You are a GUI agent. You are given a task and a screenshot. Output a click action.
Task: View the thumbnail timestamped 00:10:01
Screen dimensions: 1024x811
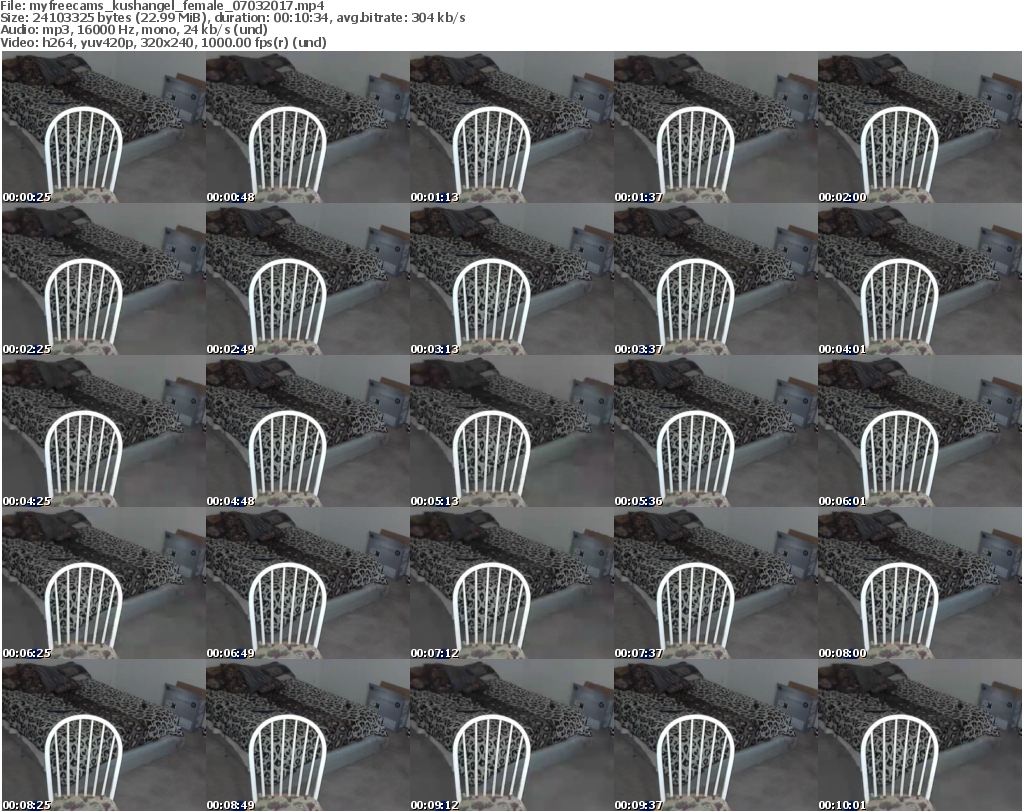[920, 736]
